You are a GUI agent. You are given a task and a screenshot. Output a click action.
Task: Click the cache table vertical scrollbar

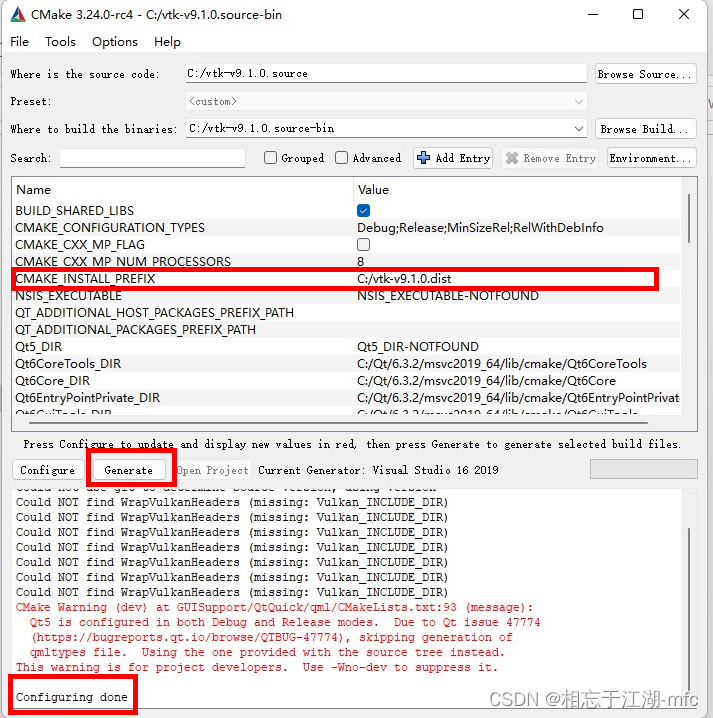click(x=688, y=219)
